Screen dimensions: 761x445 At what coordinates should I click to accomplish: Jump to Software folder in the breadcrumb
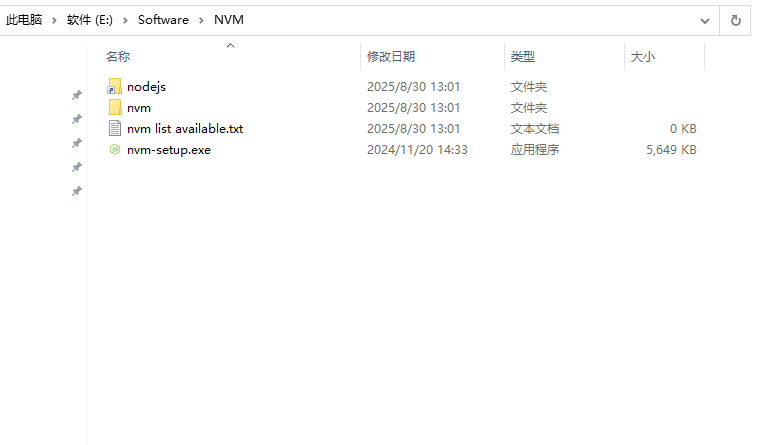(163, 20)
